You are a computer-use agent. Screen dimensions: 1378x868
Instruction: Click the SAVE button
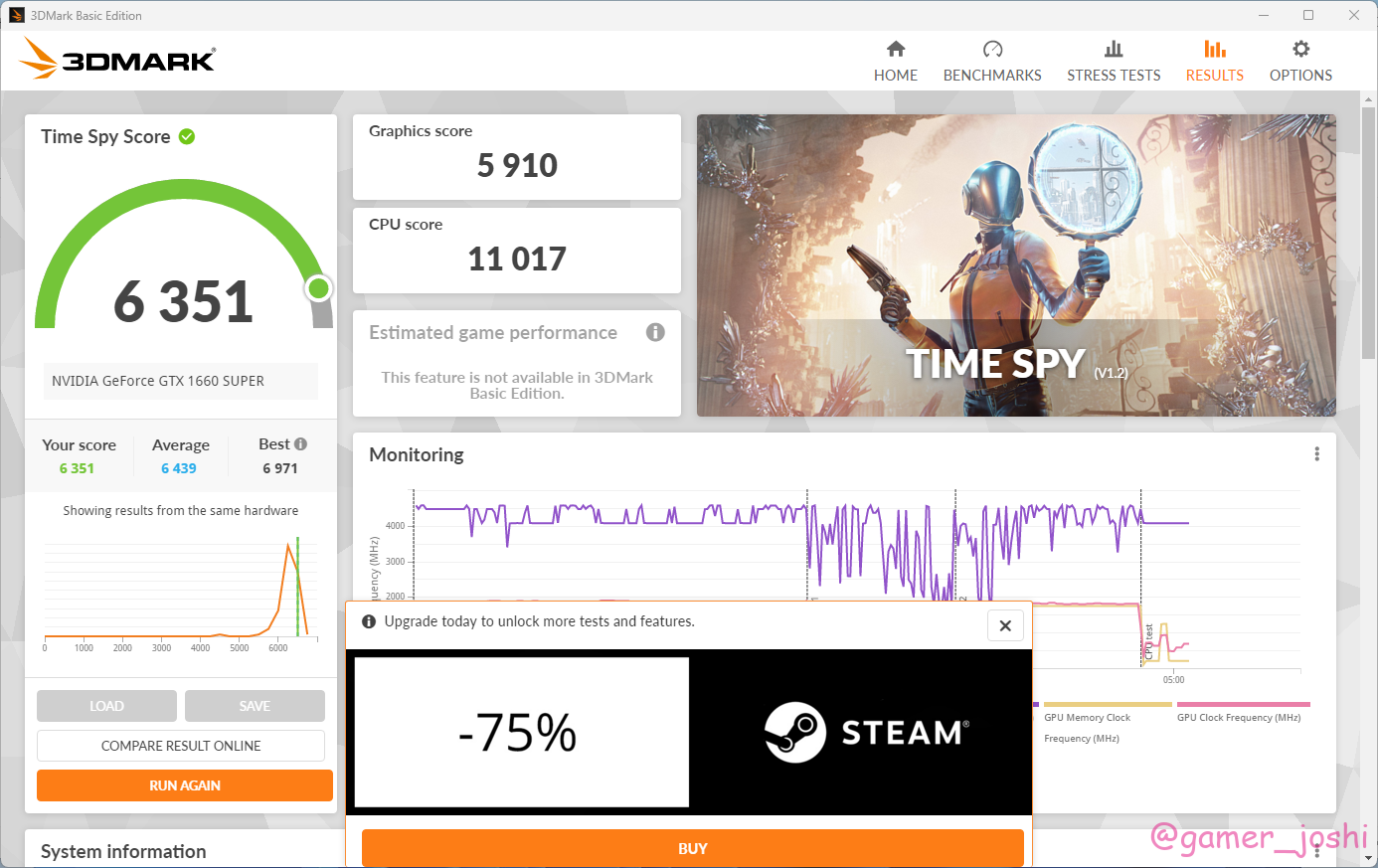point(255,706)
